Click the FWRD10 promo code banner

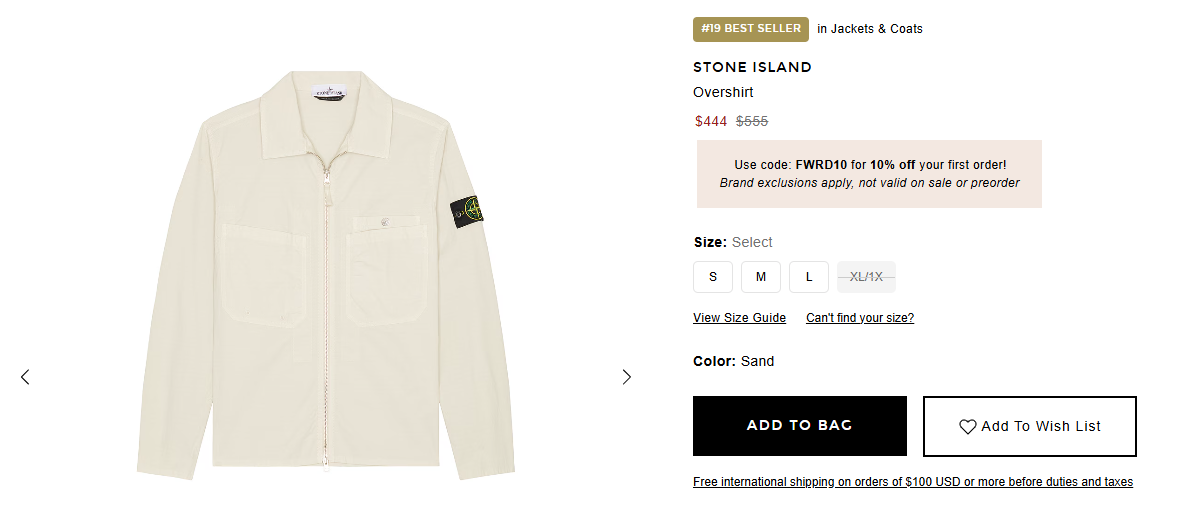869,174
